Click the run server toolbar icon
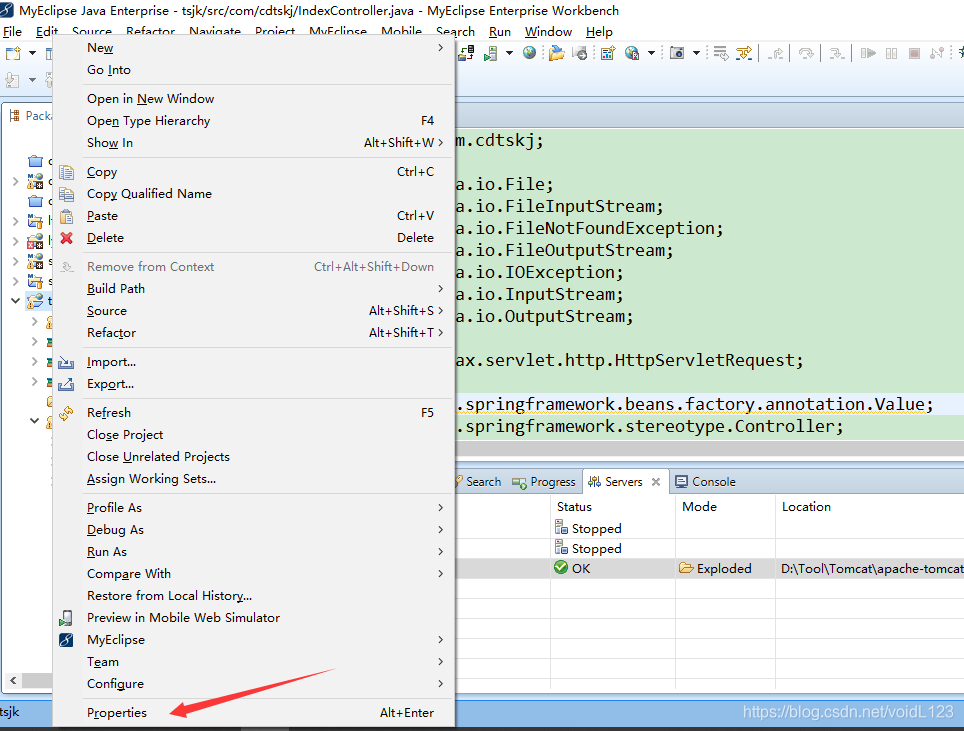Screen dimensions: 964x731 point(490,53)
